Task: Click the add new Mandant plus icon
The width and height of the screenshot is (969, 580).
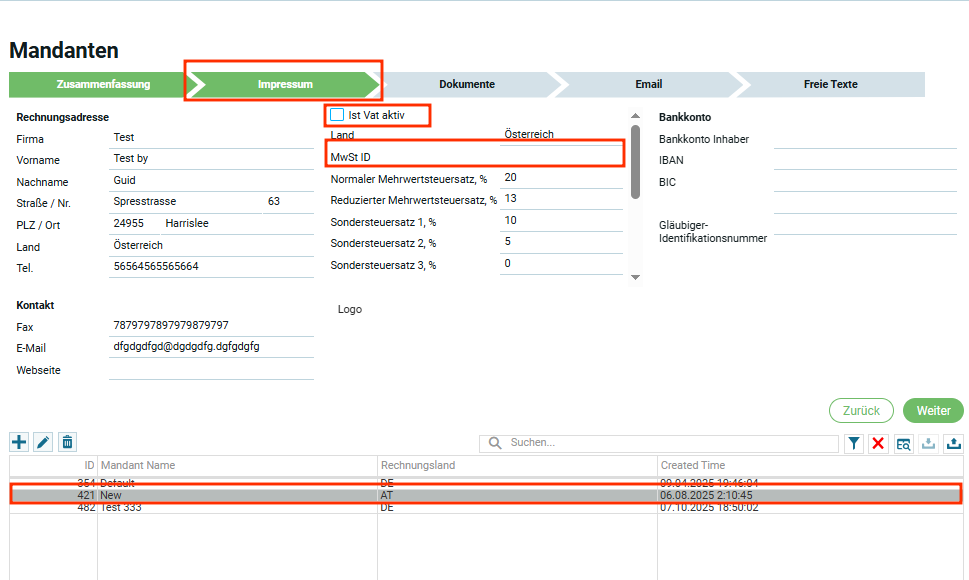Action: pyautogui.click(x=19, y=442)
